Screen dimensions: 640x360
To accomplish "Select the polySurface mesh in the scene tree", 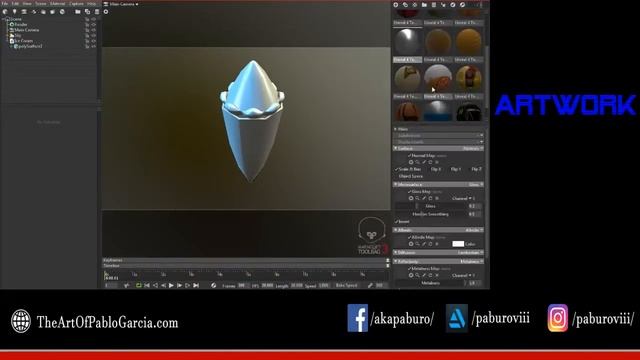I will click(30, 46).
